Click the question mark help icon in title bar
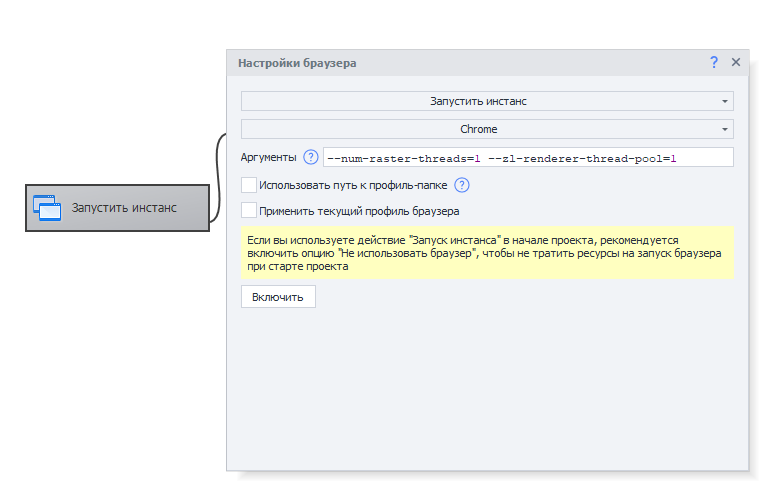Viewport: 771px width, 494px height. (x=714, y=62)
